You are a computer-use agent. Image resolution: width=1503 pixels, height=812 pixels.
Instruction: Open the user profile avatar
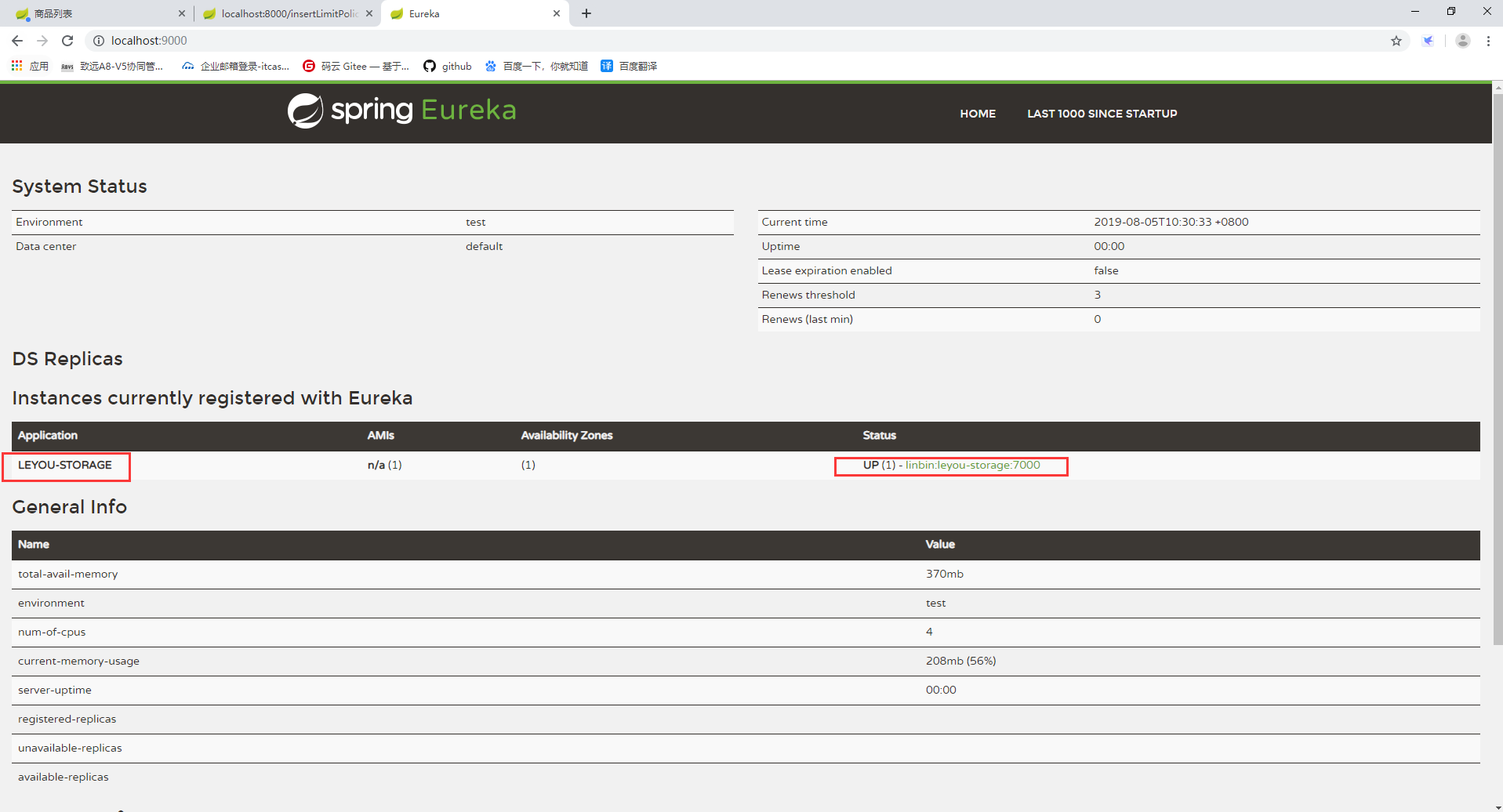click(1462, 41)
